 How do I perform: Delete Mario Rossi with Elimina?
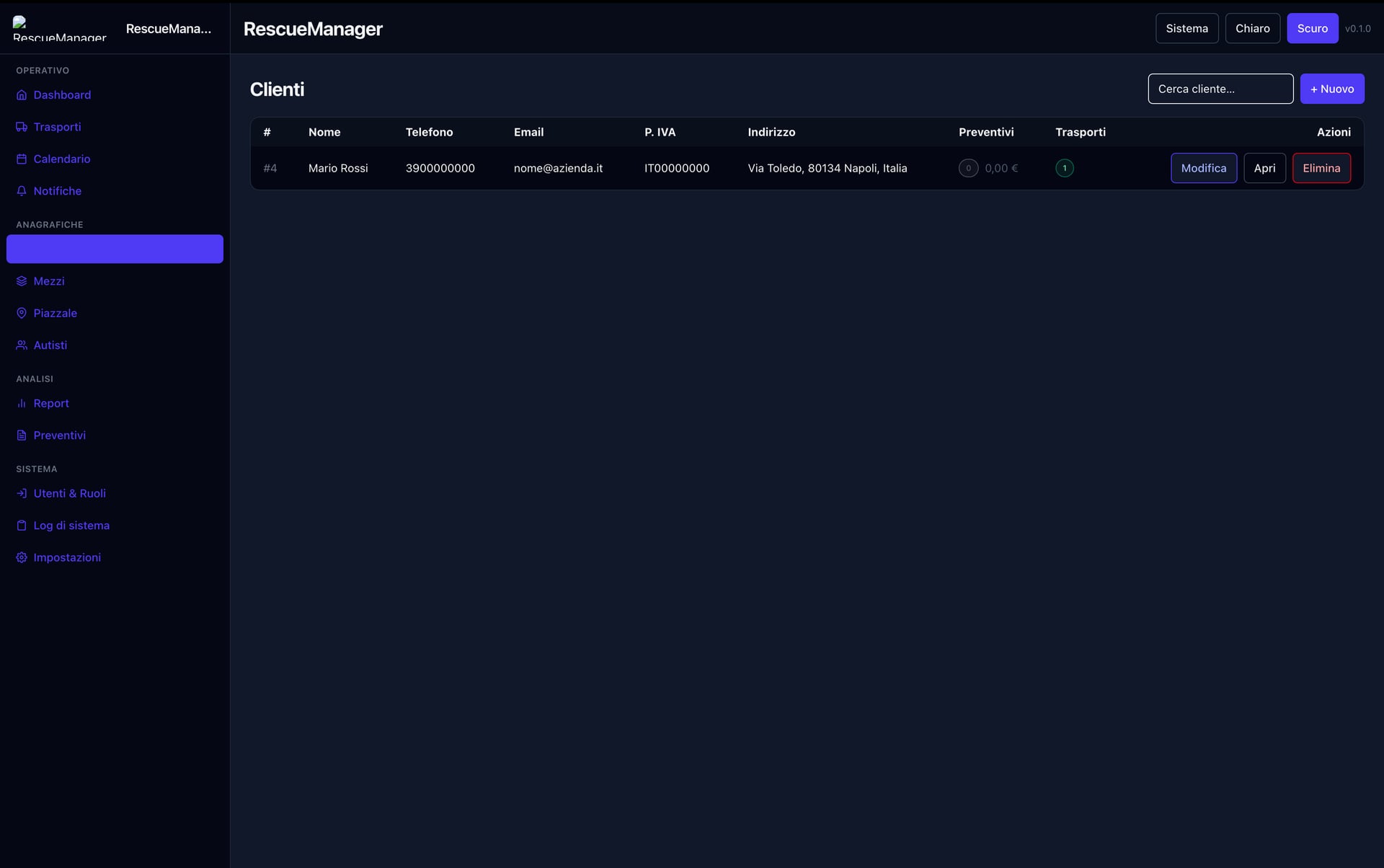pyautogui.click(x=1321, y=168)
